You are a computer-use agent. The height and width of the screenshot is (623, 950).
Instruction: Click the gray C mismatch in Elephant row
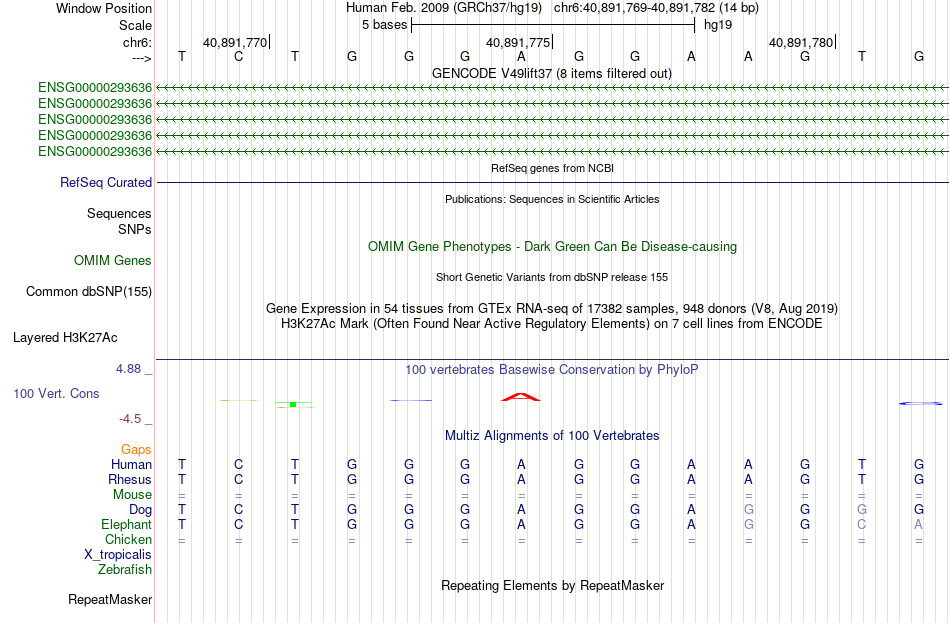(862, 524)
